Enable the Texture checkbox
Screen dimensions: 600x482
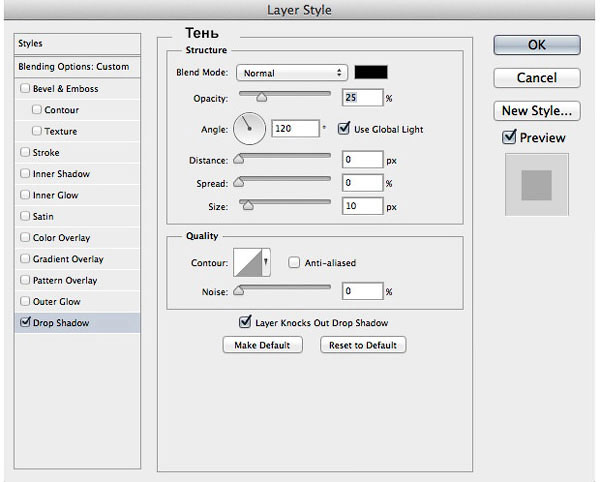point(37,131)
